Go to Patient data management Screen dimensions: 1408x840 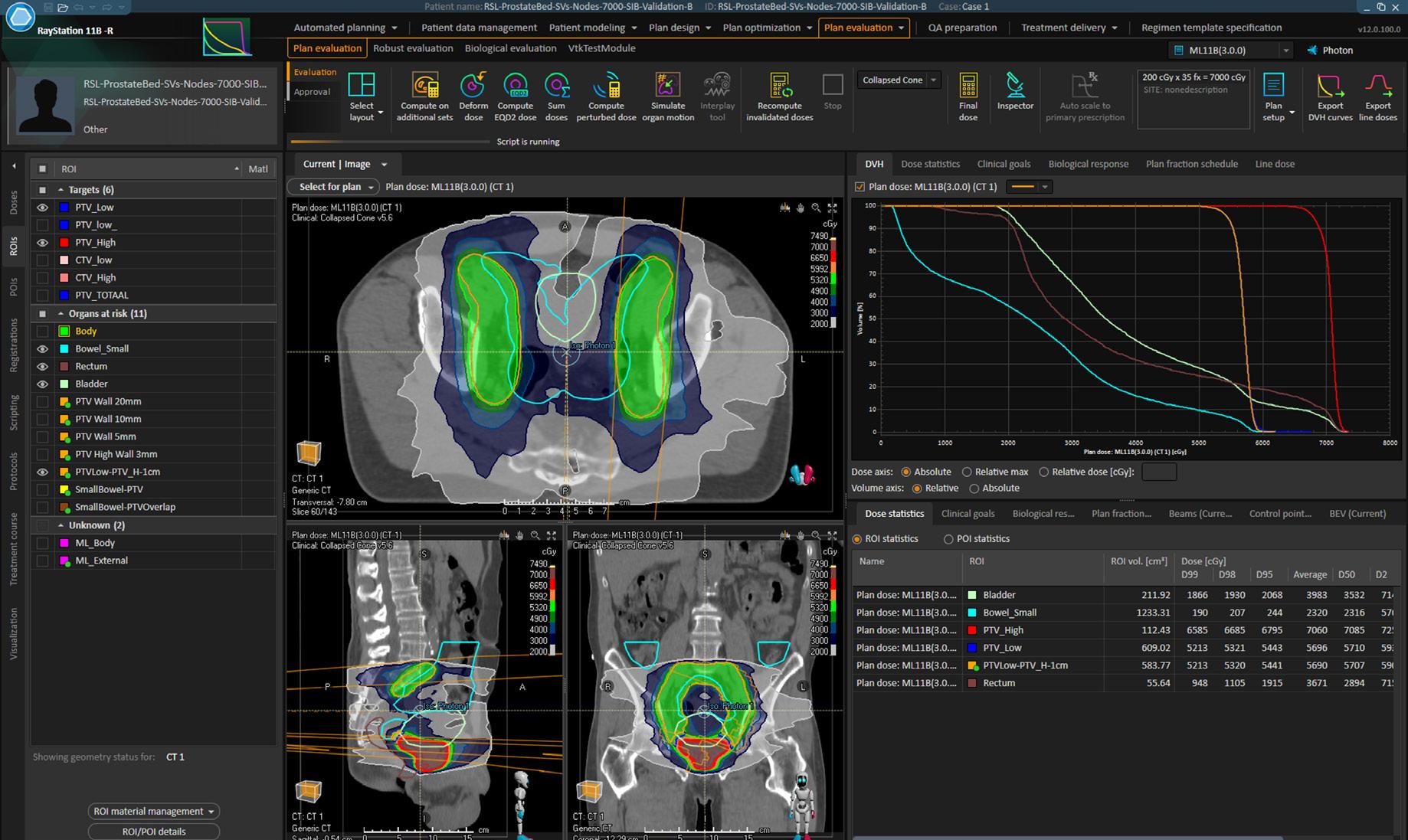coord(479,28)
